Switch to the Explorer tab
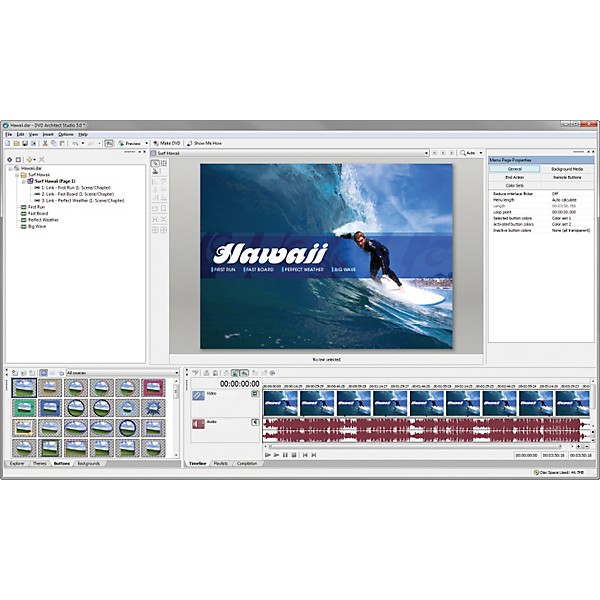Image resolution: width=600 pixels, height=600 pixels. pyautogui.click(x=17, y=463)
